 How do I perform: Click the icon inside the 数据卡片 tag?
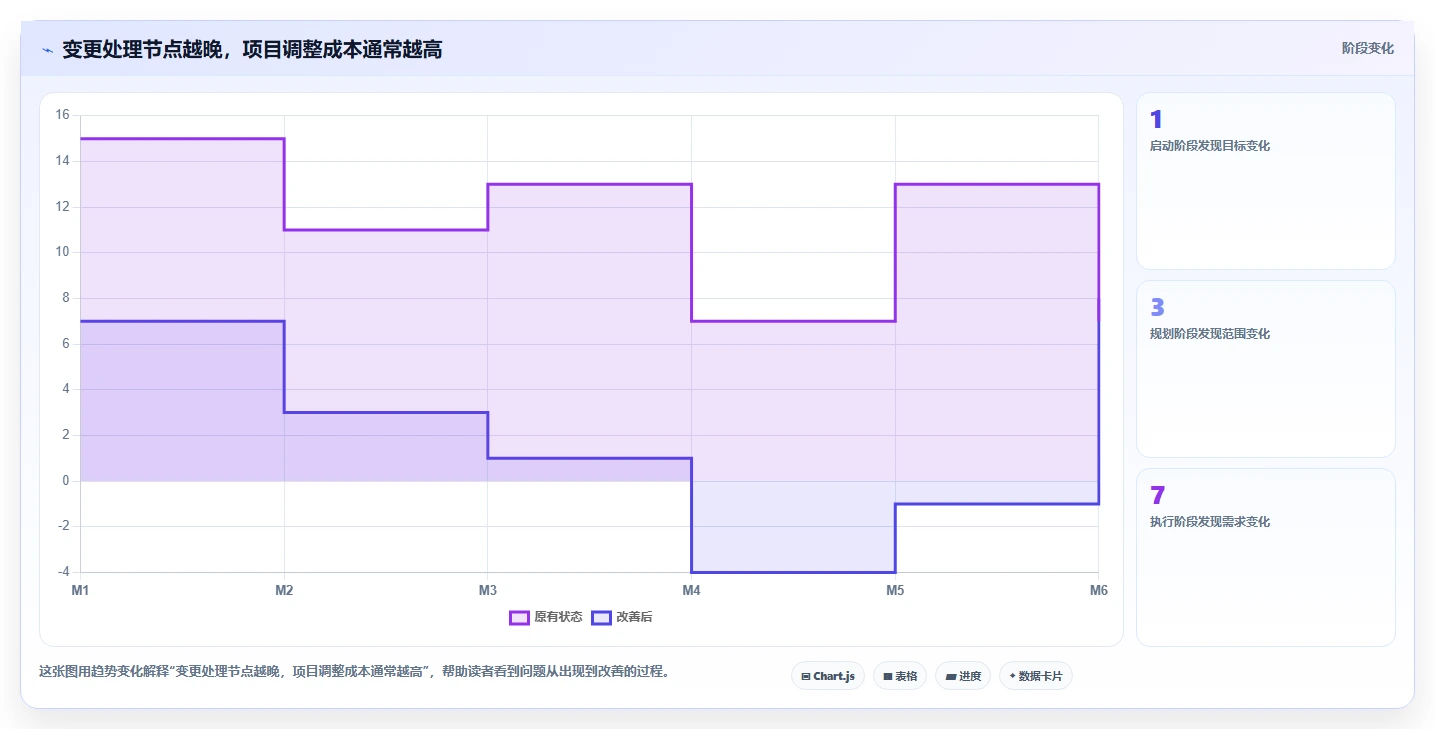pos(1013,677)
